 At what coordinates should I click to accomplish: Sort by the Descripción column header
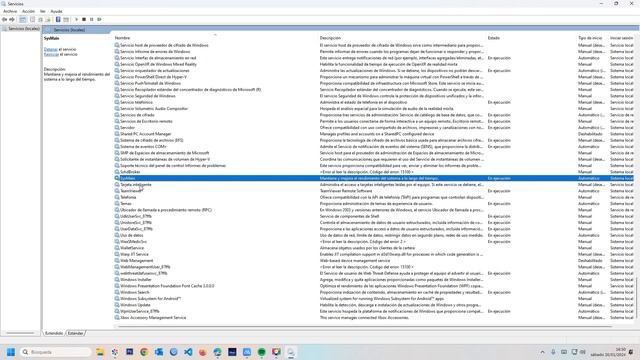point(330,38)
